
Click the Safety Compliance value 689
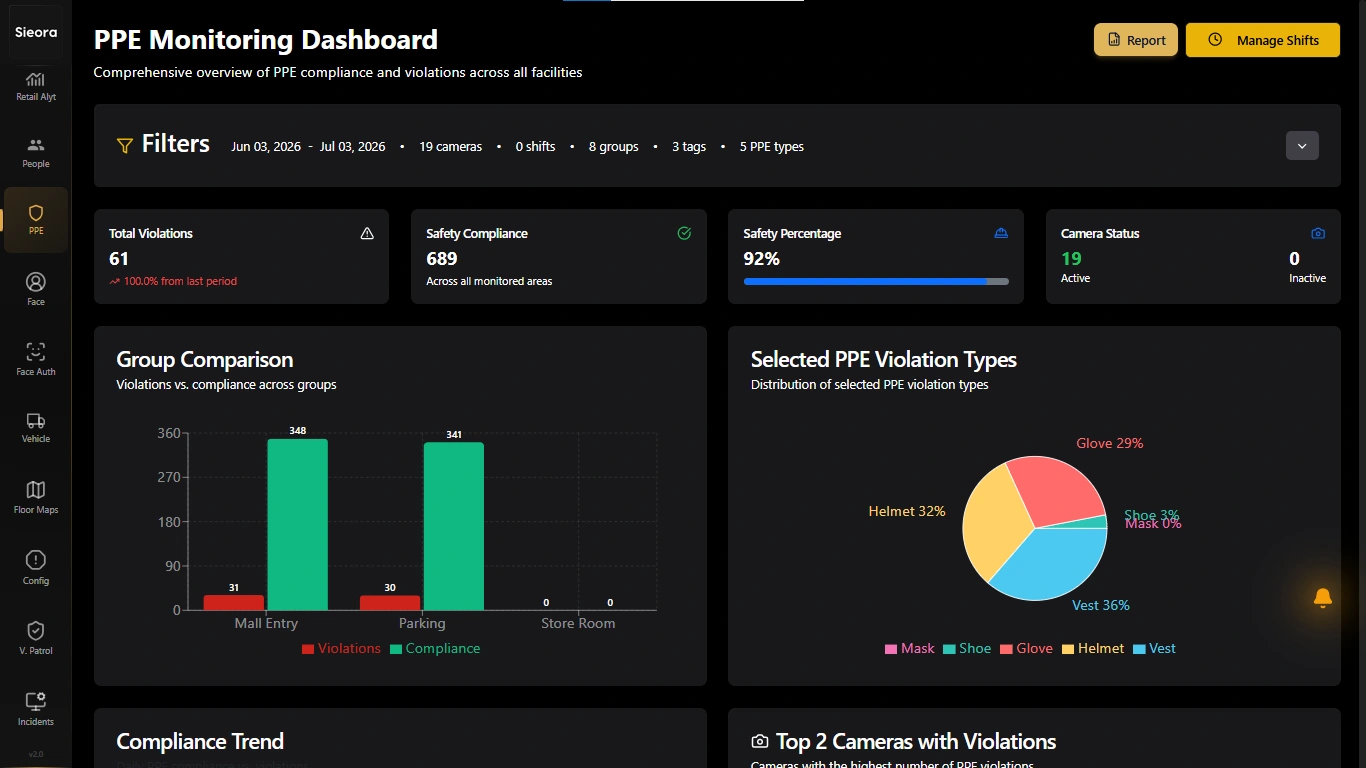click(x=442, y=258)
